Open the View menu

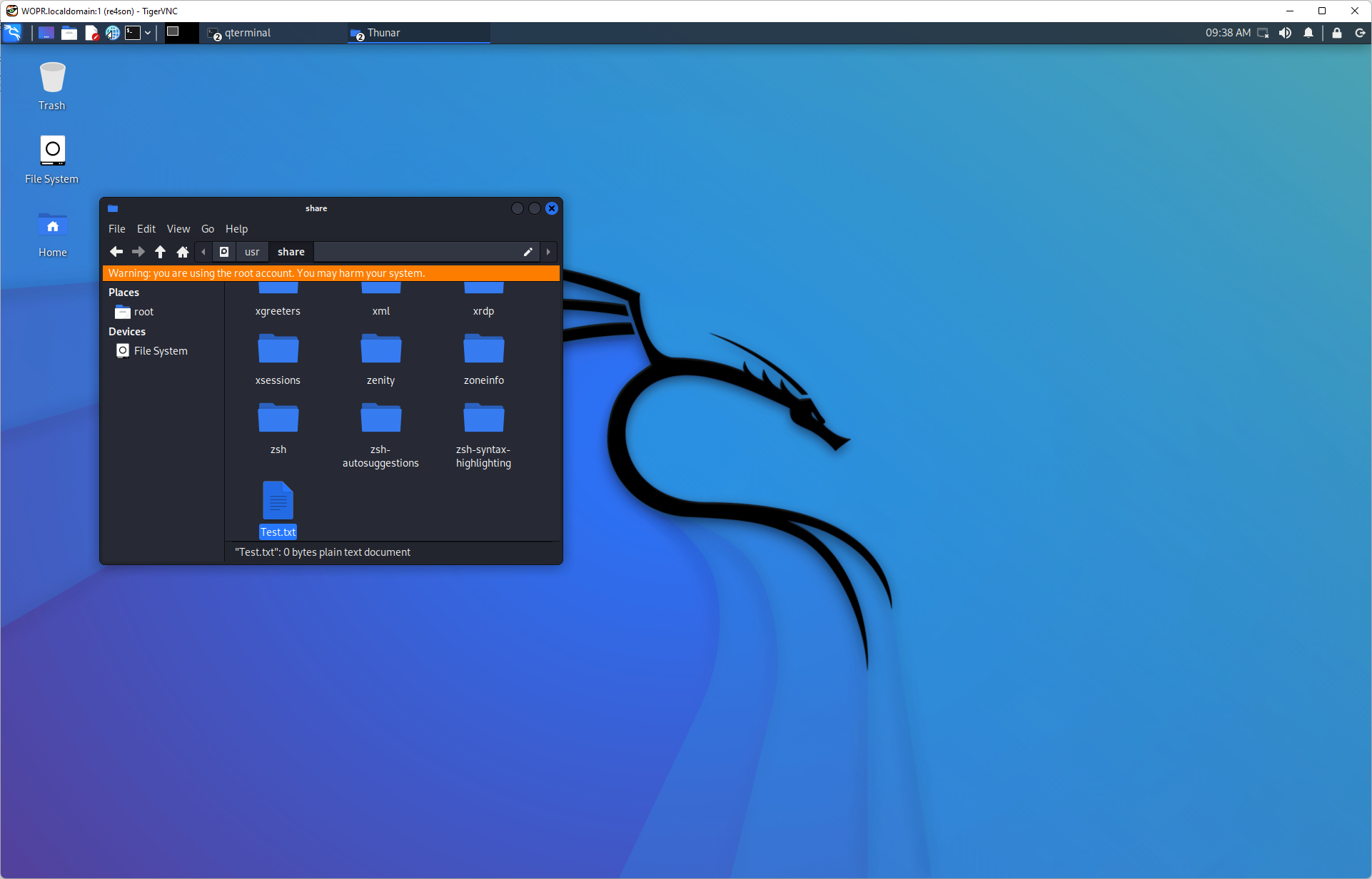(178, 229)
